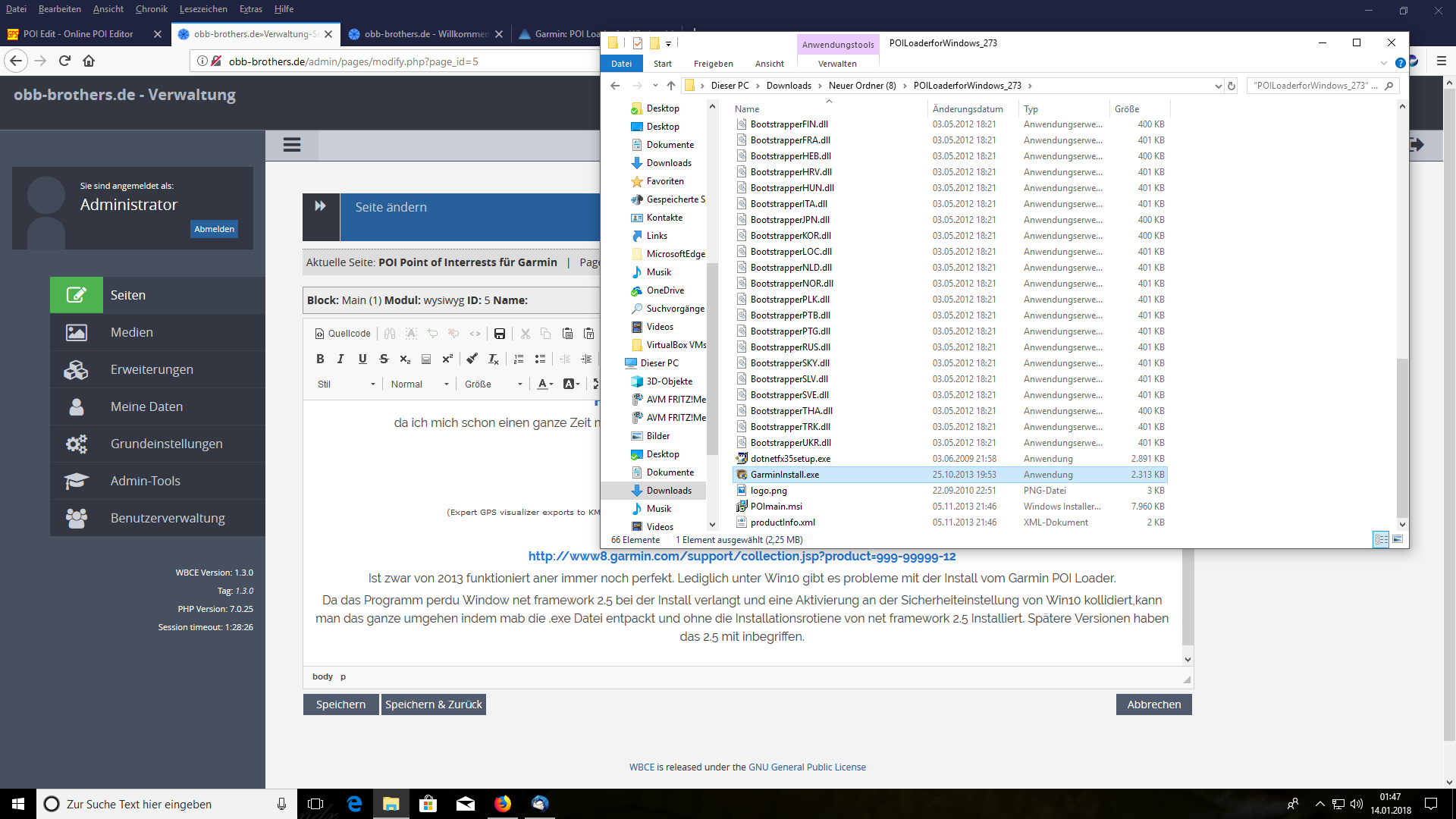Open the Medien section in sidebar
This screenshot has width=1456, height=819.
tap(132, 332)
